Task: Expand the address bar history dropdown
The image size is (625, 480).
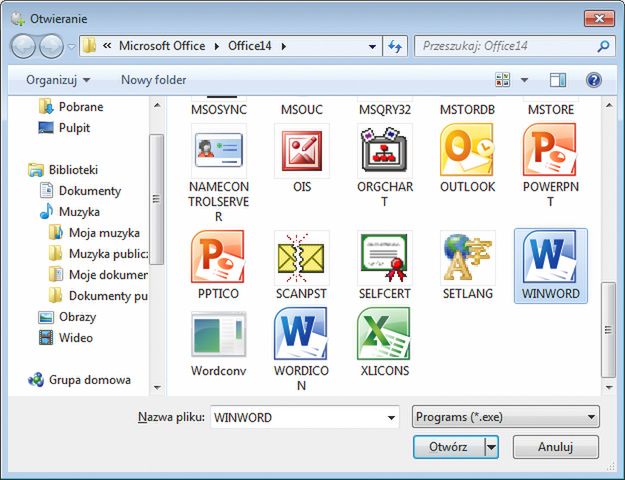Action: click(372, 46)
